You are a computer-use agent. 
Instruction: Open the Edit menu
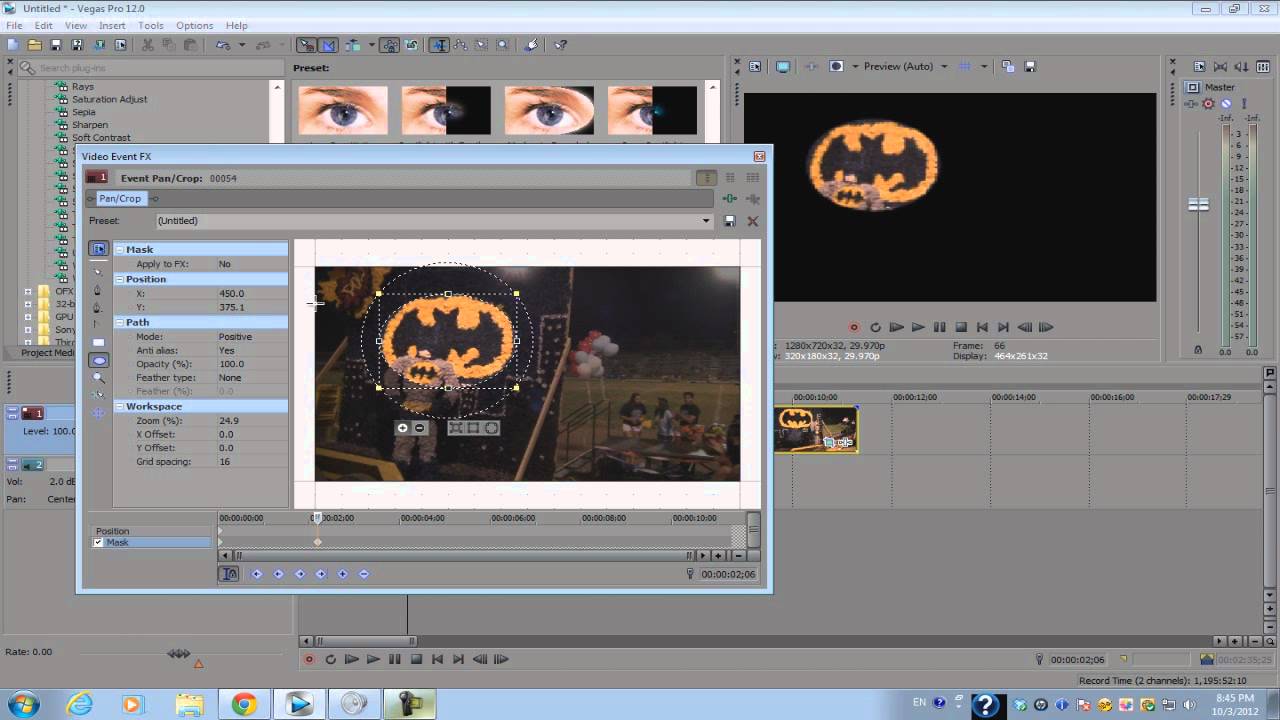pos(44,25)
